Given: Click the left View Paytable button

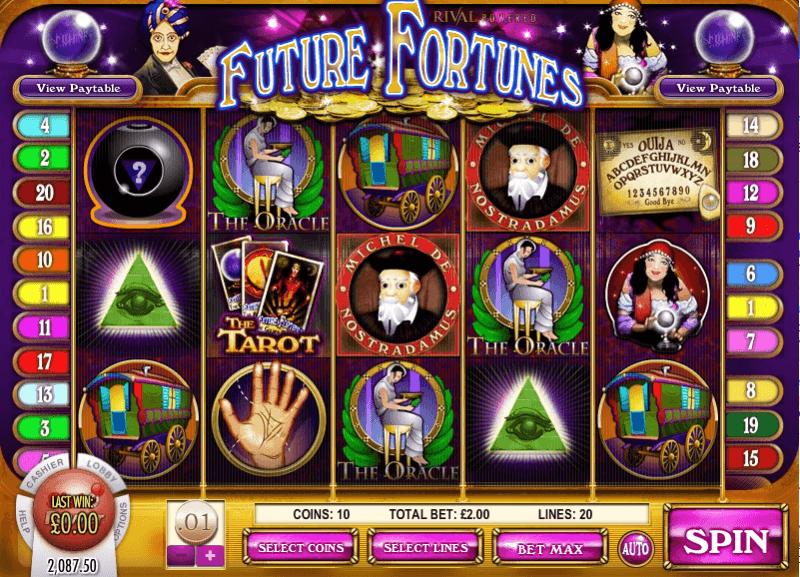Looking at the screenshot, I should pyautogui.click(x=78, y=88).
